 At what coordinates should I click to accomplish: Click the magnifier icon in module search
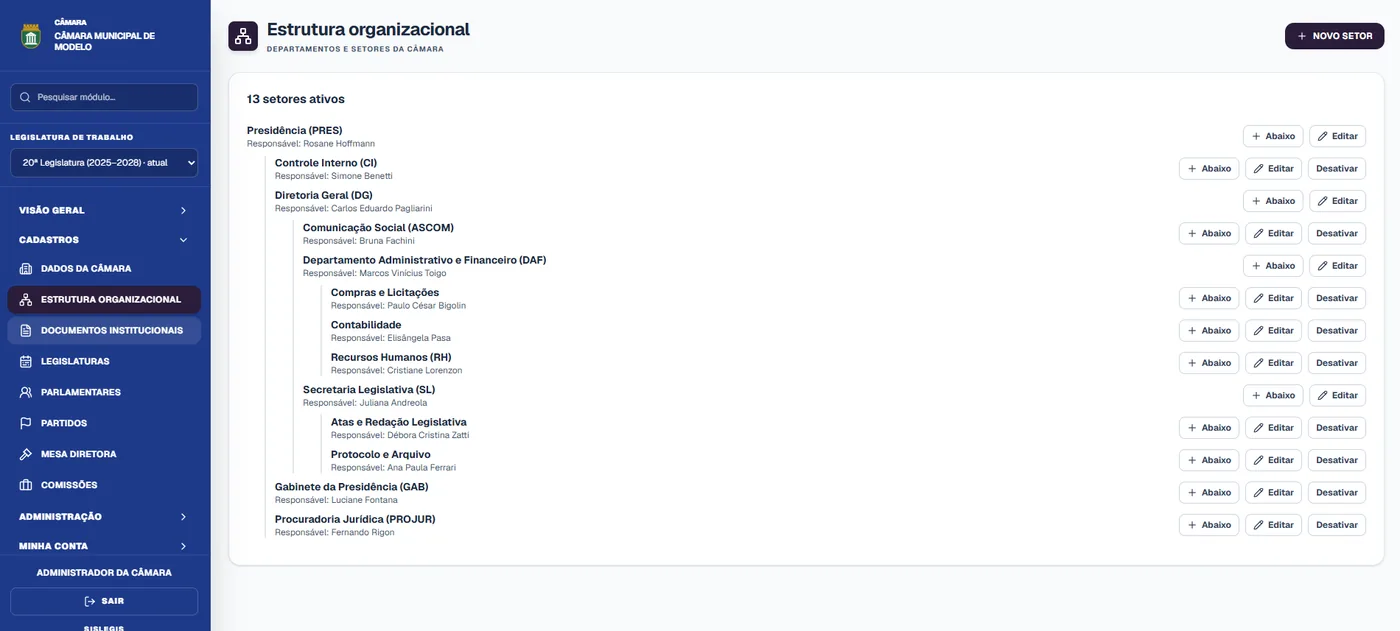coord(26,98)
